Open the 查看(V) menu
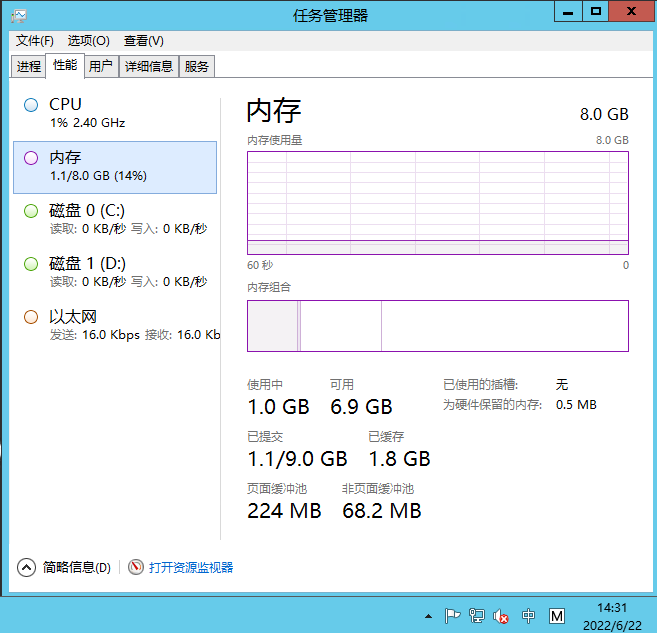 click(143, 41)
